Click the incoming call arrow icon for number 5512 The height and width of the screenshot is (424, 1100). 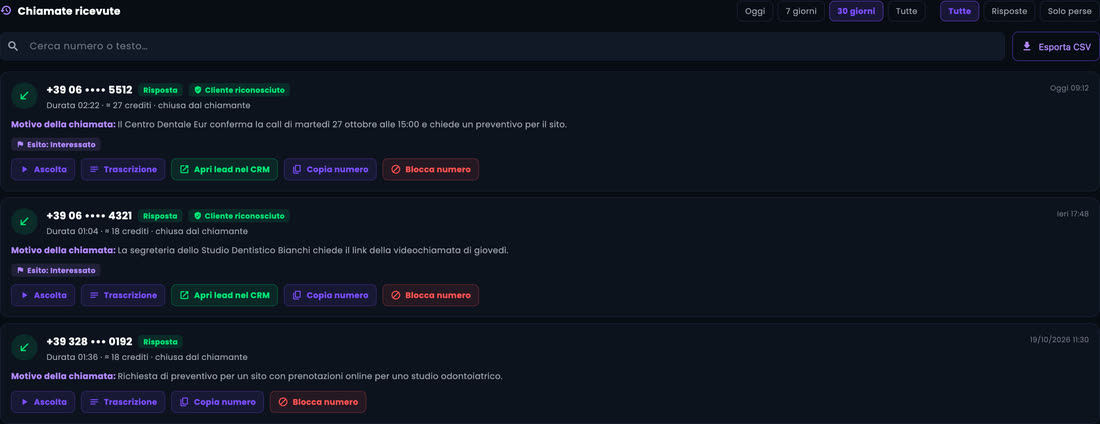[x=25, y=95]
